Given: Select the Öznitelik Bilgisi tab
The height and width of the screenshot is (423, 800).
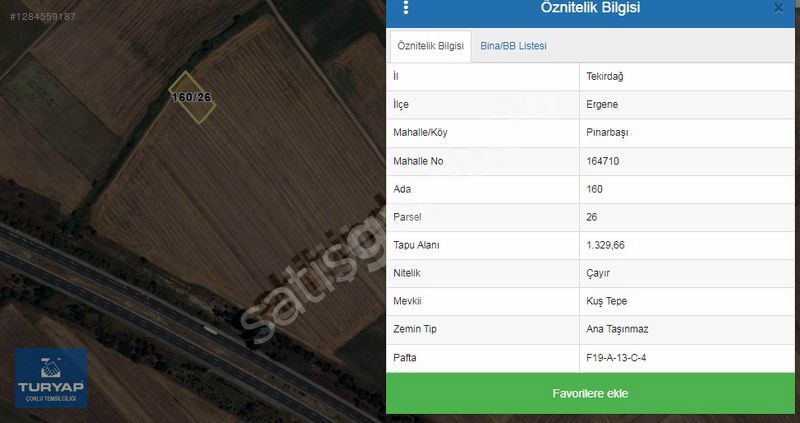Looking at the screenshot, I should pos(431,46).
